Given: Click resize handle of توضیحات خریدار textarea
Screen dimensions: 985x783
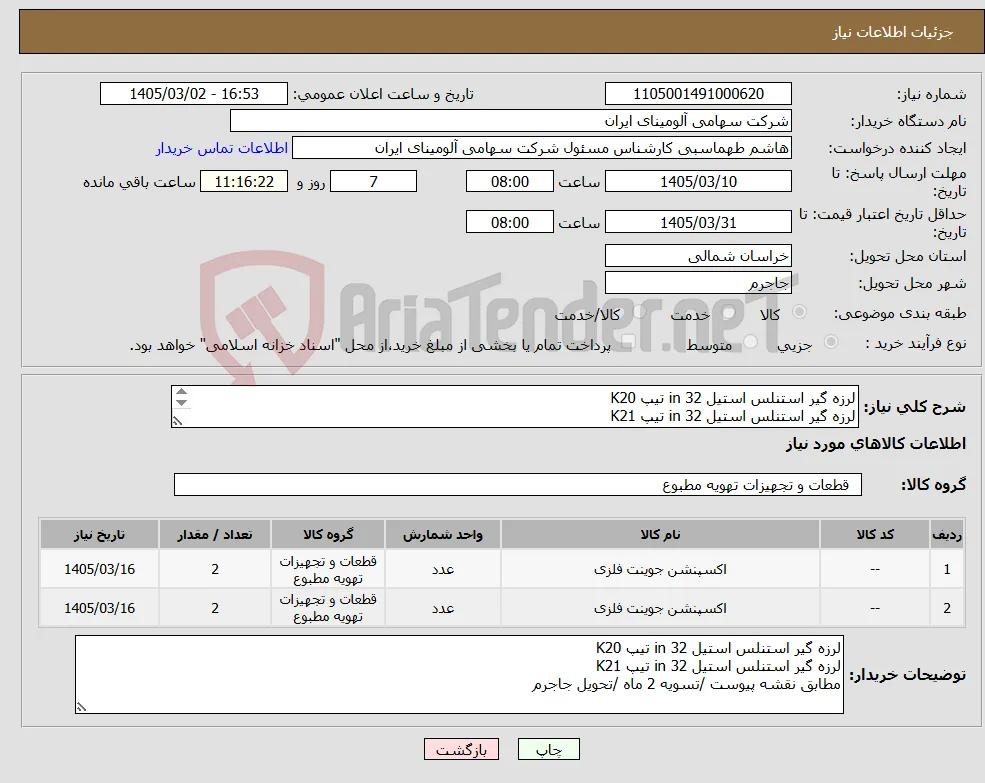Looking at the screenshot, I should [x=81, y=707].
